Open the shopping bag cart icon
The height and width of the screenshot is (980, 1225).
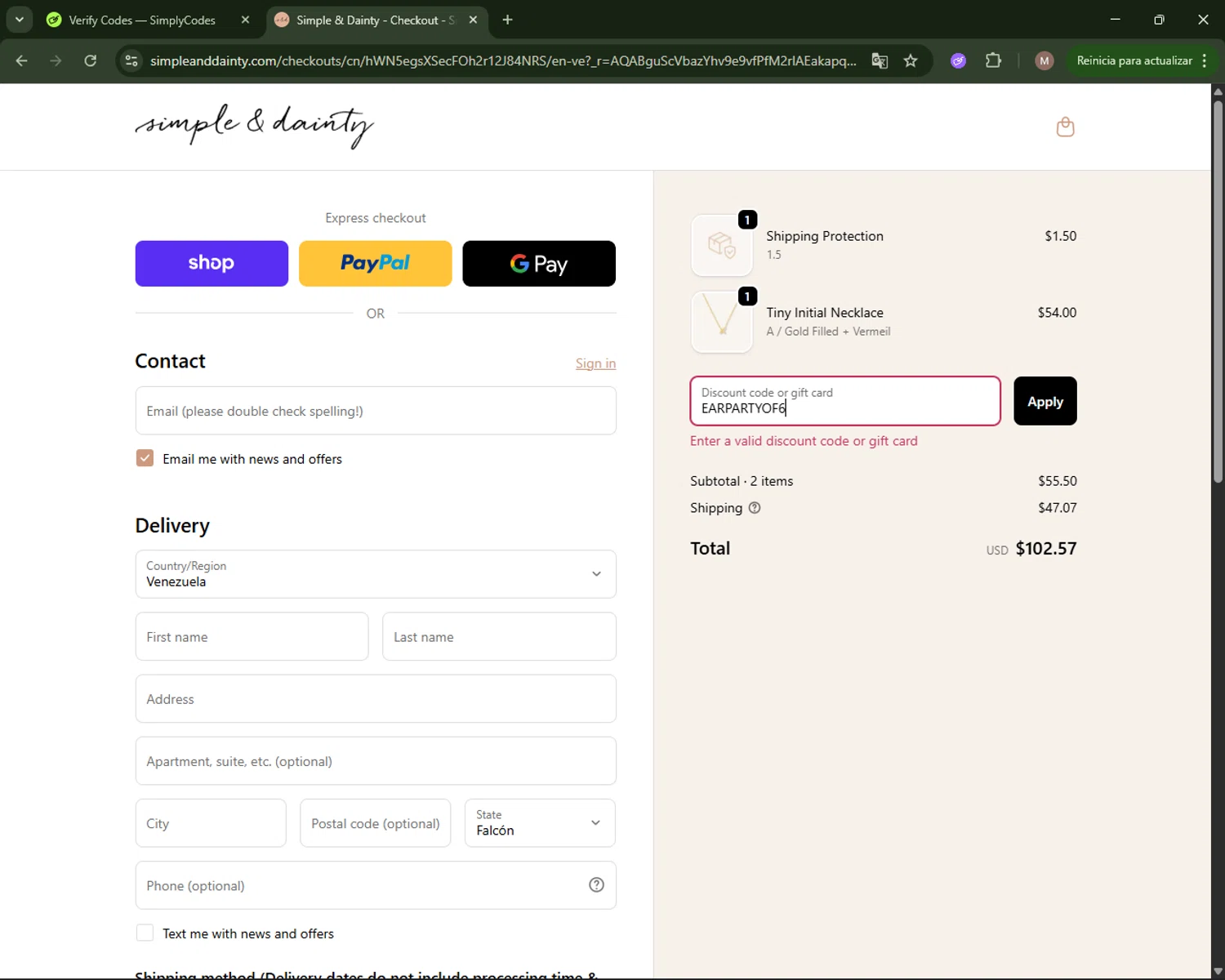tap(1065, 127)
